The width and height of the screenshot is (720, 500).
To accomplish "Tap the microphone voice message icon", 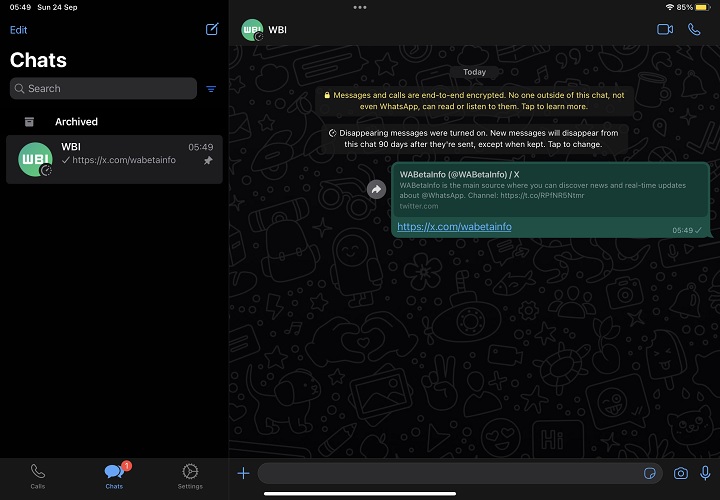I will coord(705,473).
